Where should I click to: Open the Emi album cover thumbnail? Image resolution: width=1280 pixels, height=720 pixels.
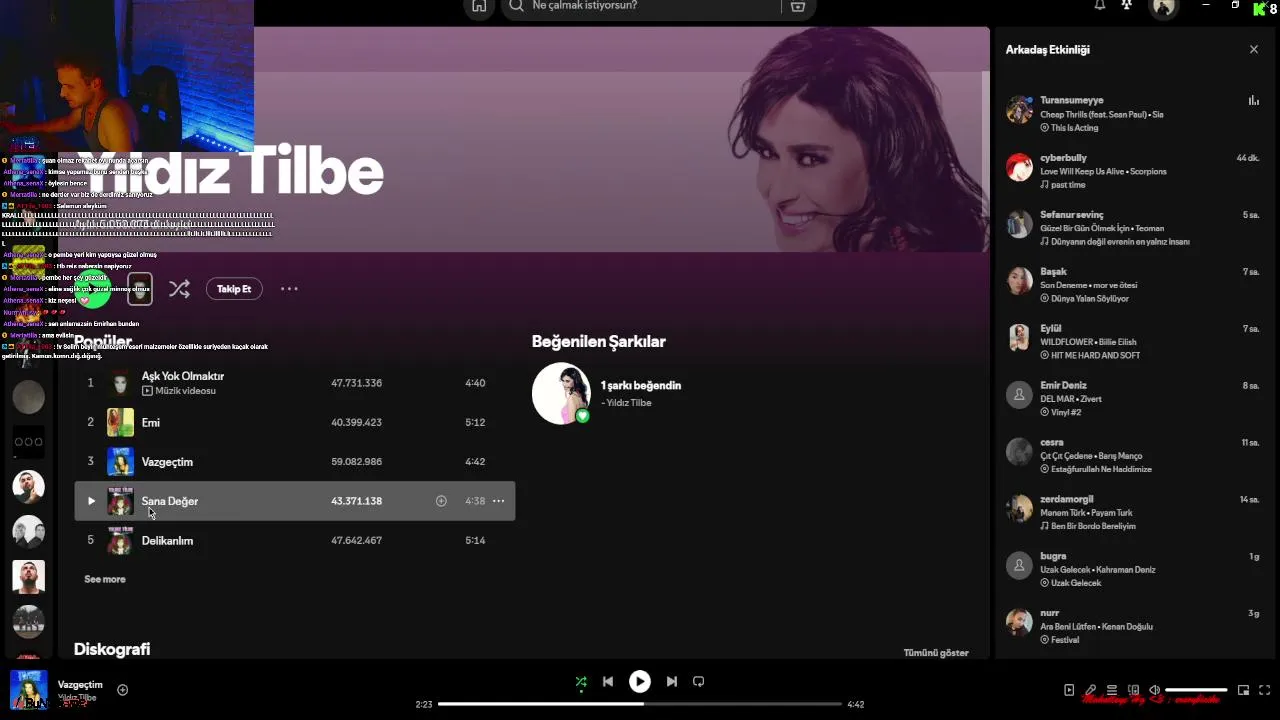click(120, 422)
